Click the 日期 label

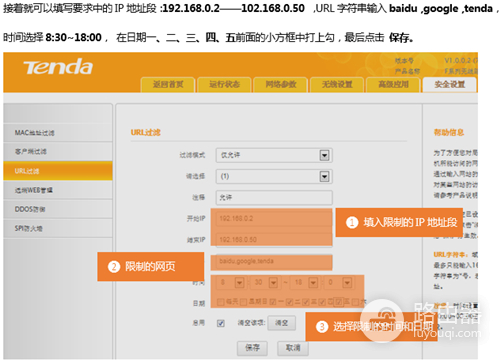pyautogui.click(x=199, y=303)
